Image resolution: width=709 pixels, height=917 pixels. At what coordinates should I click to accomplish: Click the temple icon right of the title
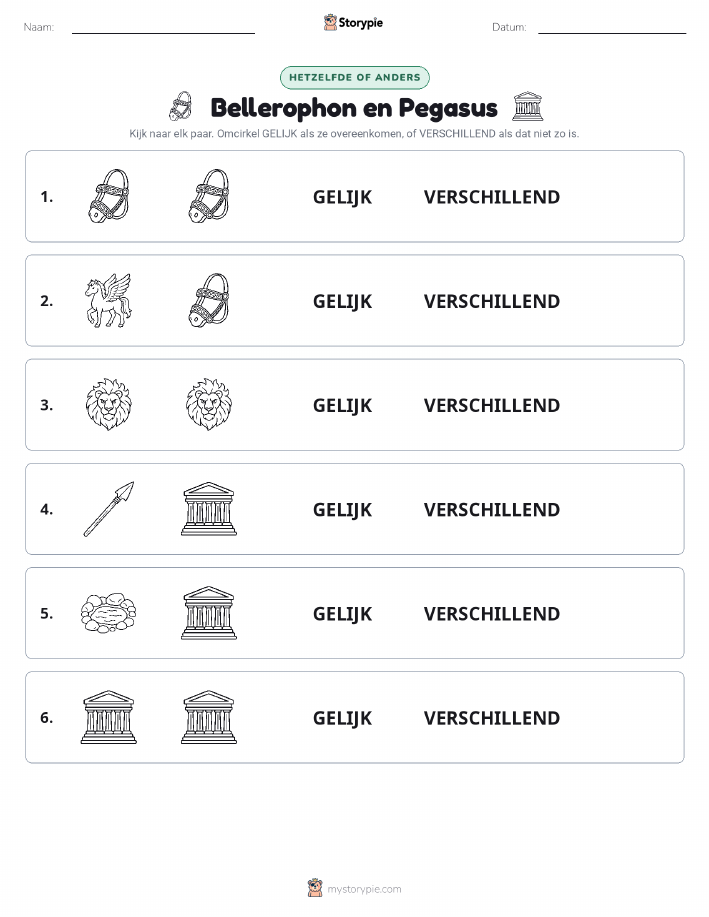528,106
